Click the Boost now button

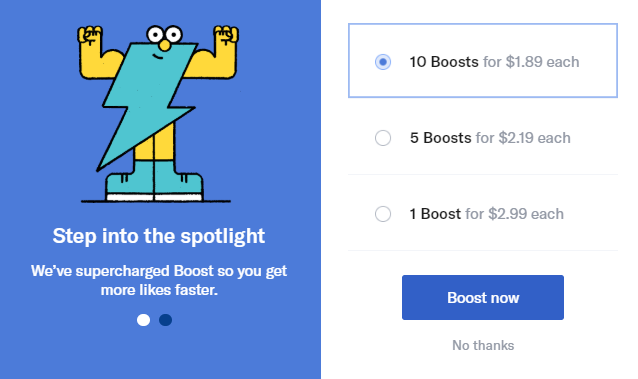(483, 298)
